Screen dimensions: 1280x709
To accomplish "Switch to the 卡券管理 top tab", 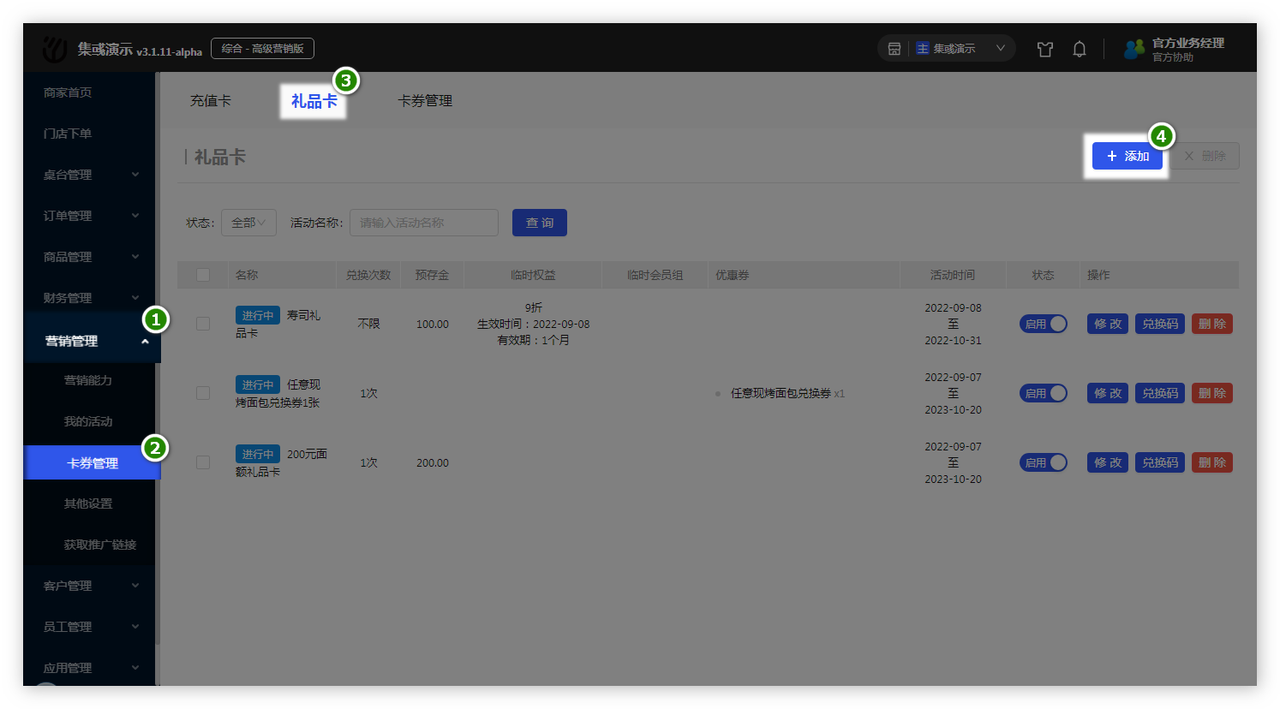I will pos(425,100).
